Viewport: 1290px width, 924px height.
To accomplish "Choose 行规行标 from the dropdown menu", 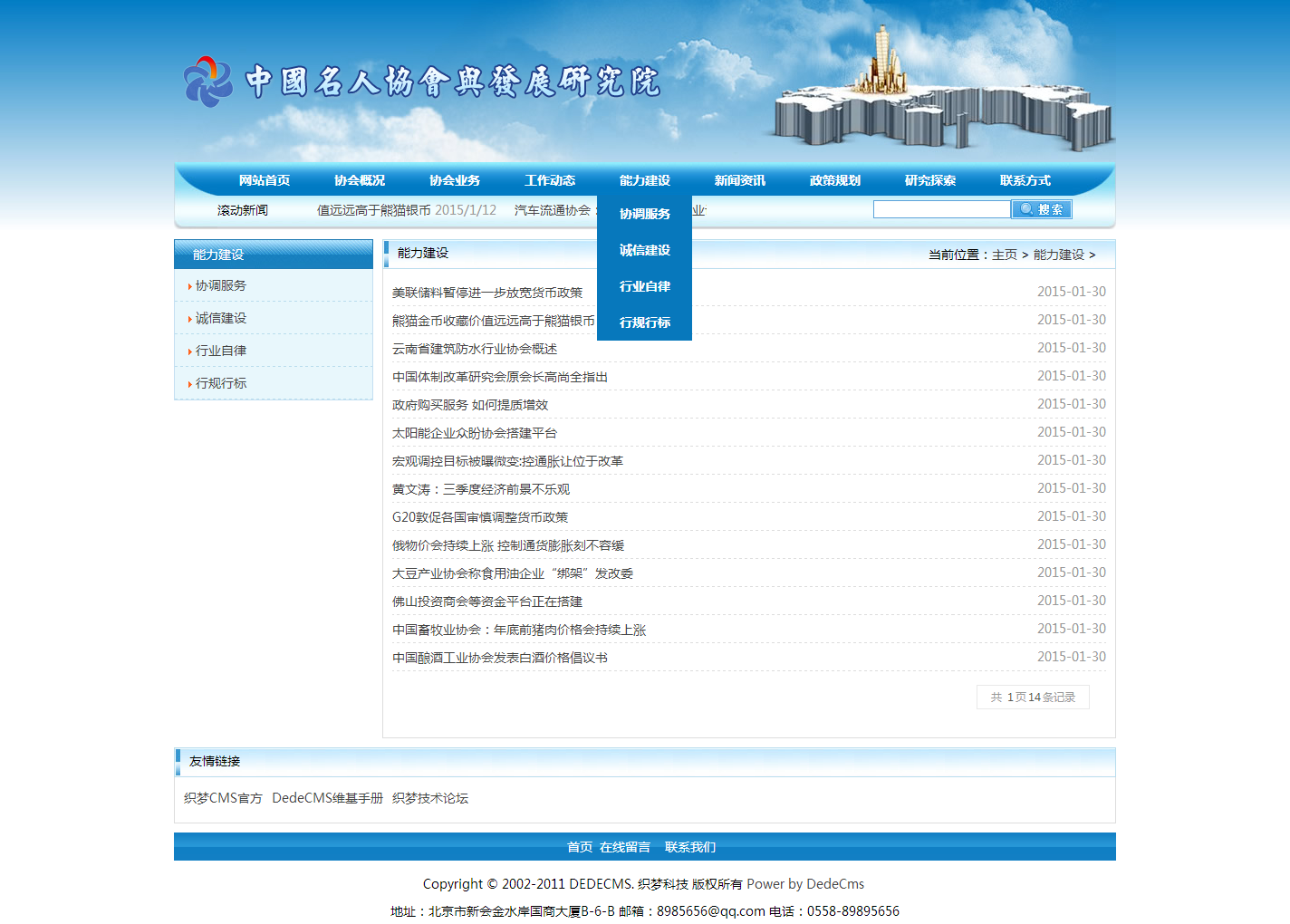I will (x=644, y=322).
